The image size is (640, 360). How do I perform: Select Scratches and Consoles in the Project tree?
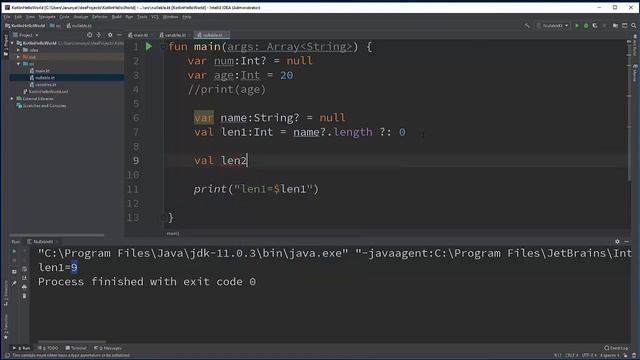tap(41, 106)
